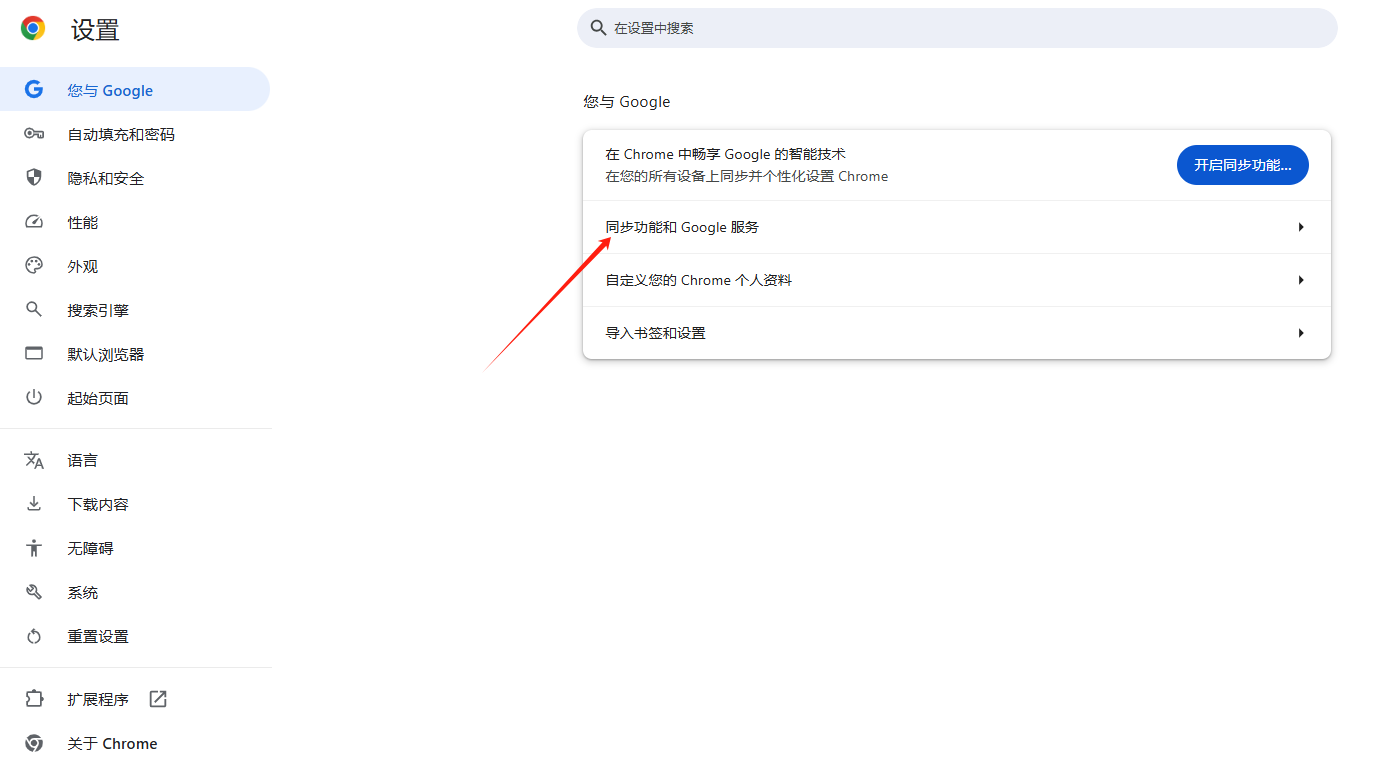Click the reset arrow icon for 重置设置
1392x784 pixels.
click(34, 636)
